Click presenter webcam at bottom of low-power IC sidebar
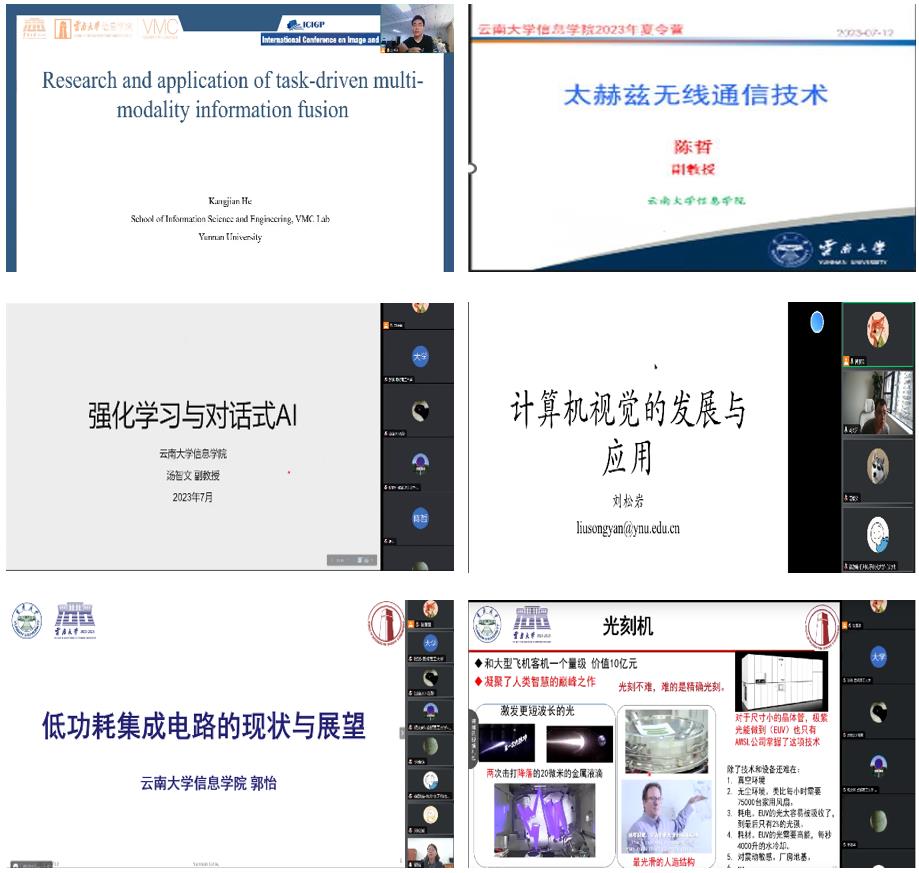Screen dimensions: 919x873 tap(430, 853)
